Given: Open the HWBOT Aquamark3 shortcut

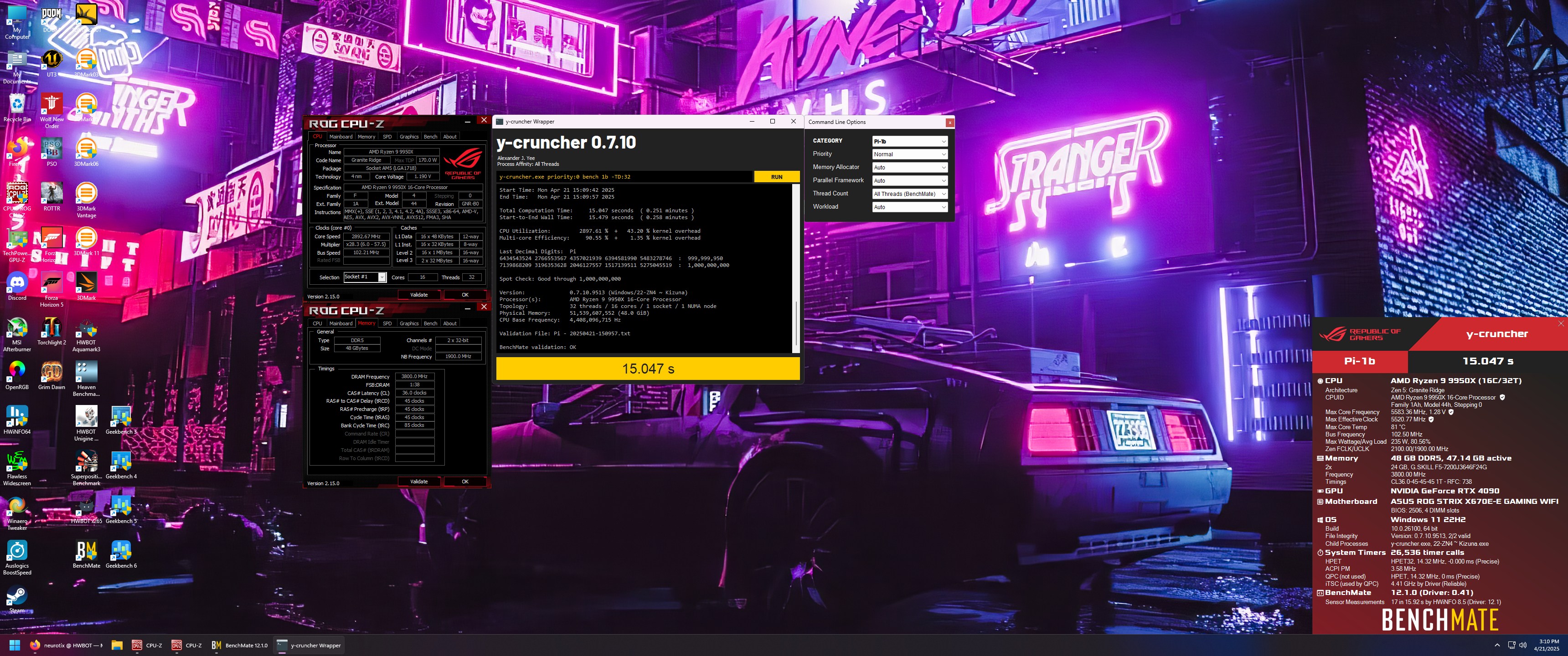Looking at the screenshot, I should coord(86,334).
